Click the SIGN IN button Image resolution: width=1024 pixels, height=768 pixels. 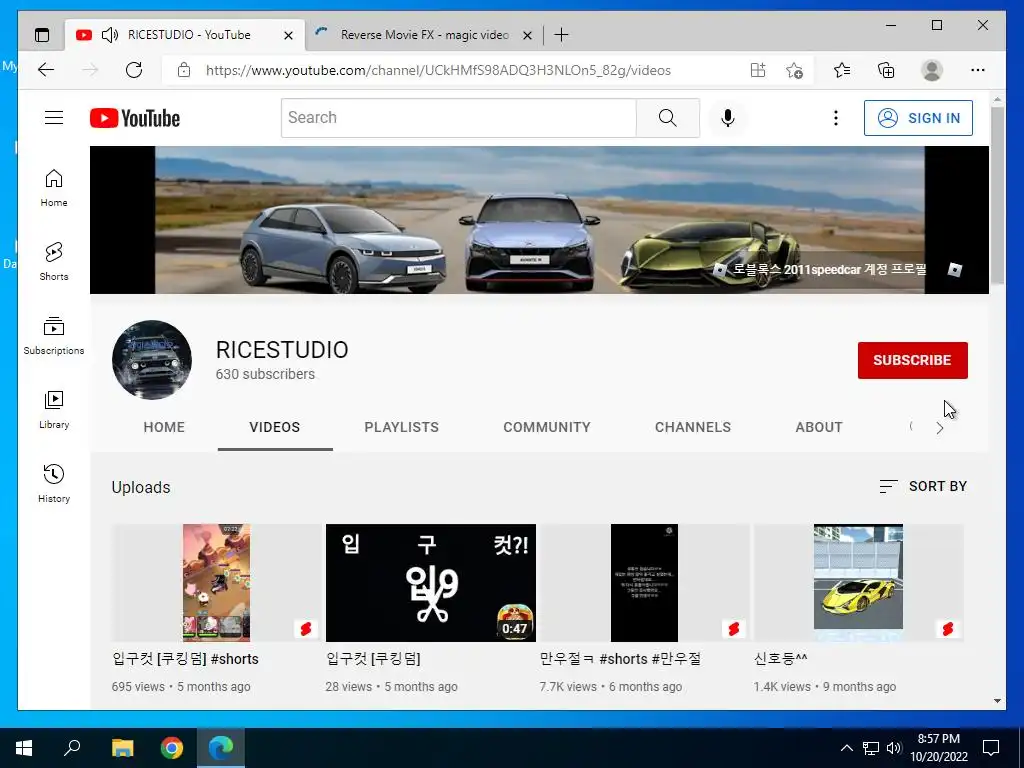tap(918, 118)
